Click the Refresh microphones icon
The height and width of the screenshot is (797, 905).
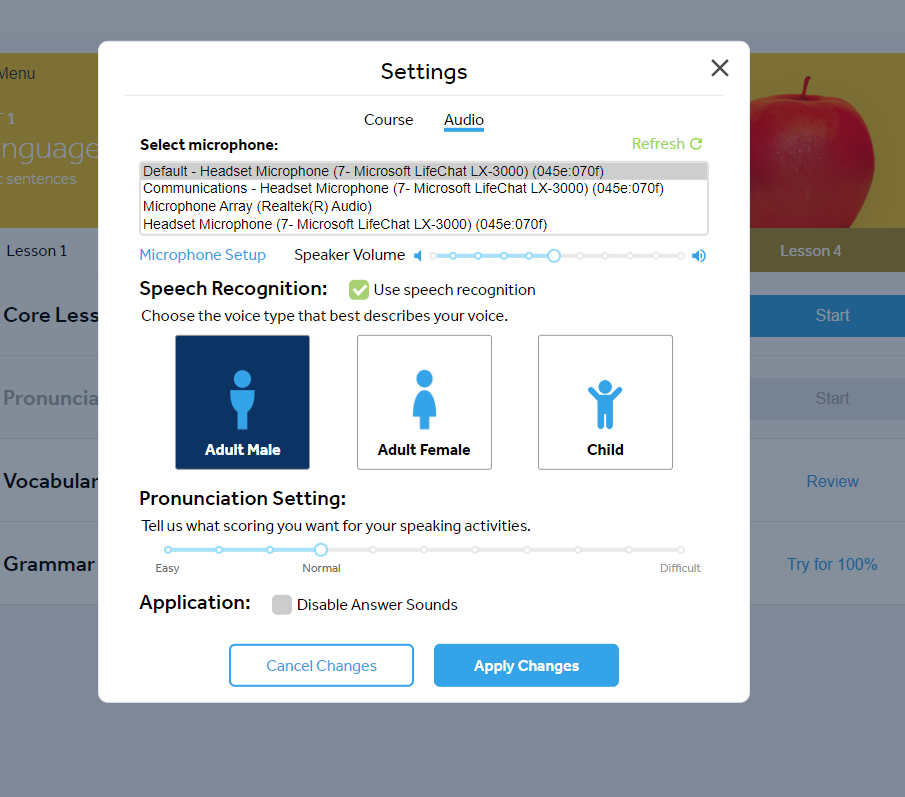point(696,144)
